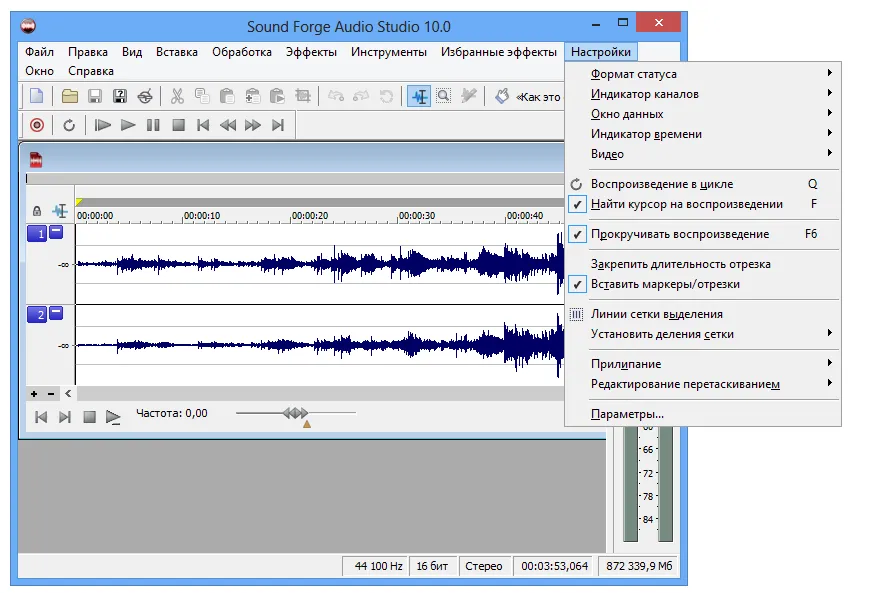Uncheck Прокручивать воспроизведение

click(x=702, y=234)
